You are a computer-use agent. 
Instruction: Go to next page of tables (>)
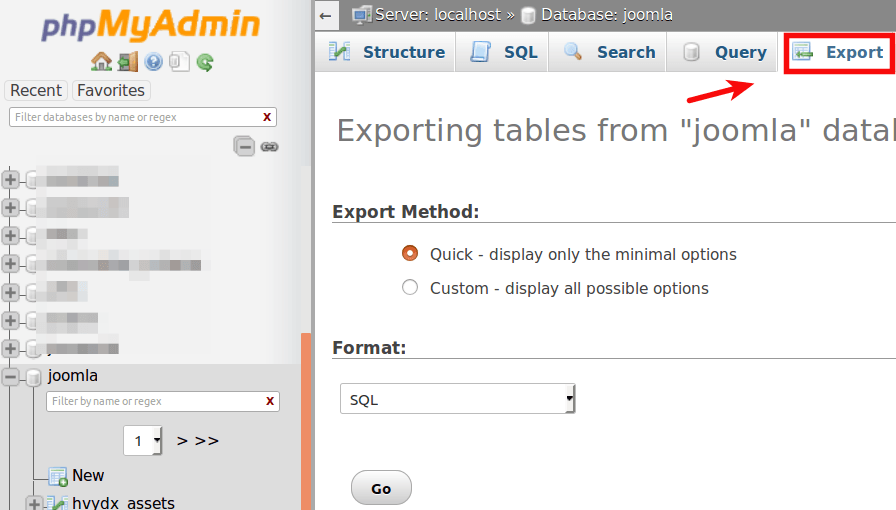point(182,441)
